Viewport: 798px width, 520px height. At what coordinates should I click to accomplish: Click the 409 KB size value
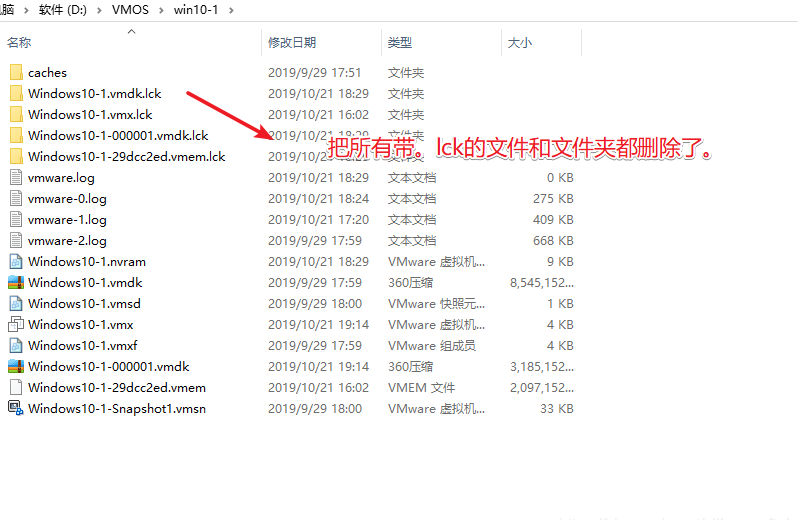[553, 219]
